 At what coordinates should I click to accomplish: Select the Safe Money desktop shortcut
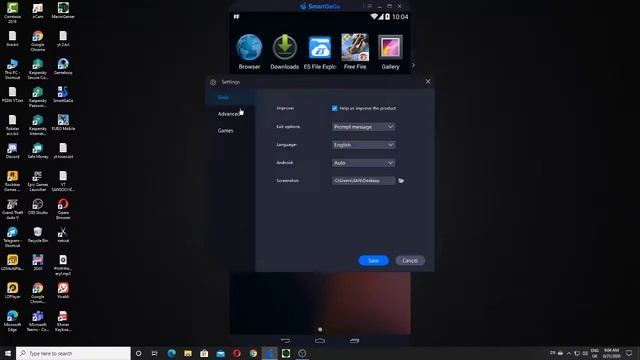click(38, 151)
